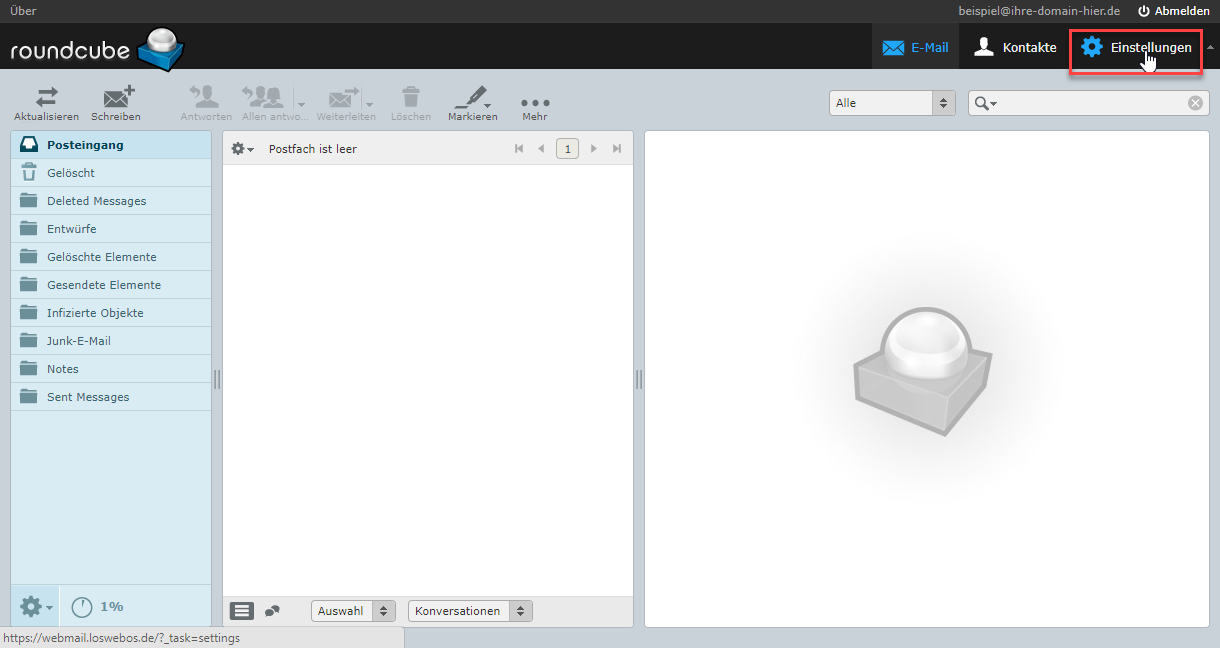Compose new mail with Schreiben icon

click(116, 98)
